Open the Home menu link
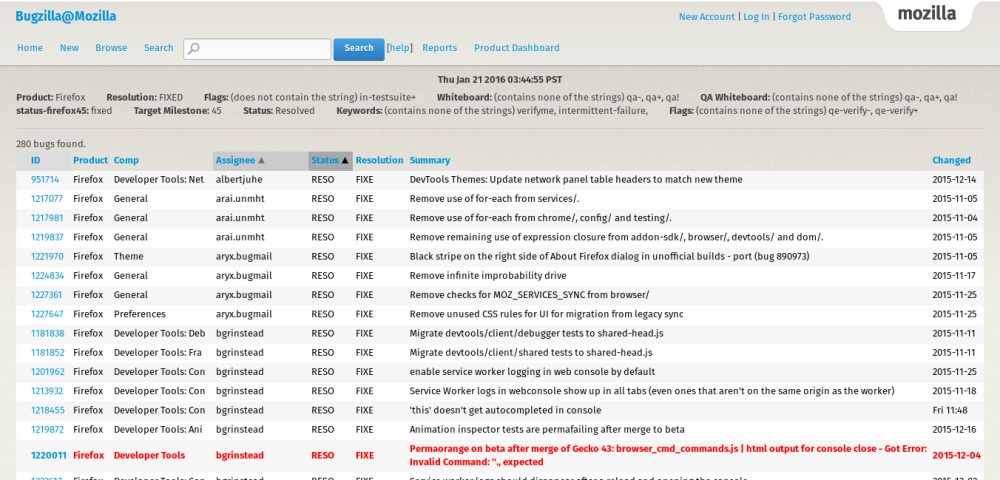 coord(30,48)
